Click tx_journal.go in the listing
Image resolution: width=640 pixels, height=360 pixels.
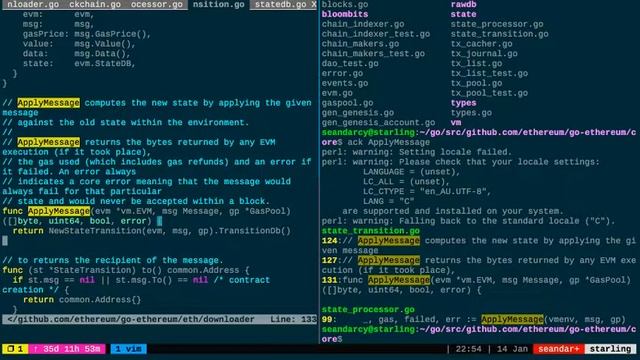click(484, 53)
